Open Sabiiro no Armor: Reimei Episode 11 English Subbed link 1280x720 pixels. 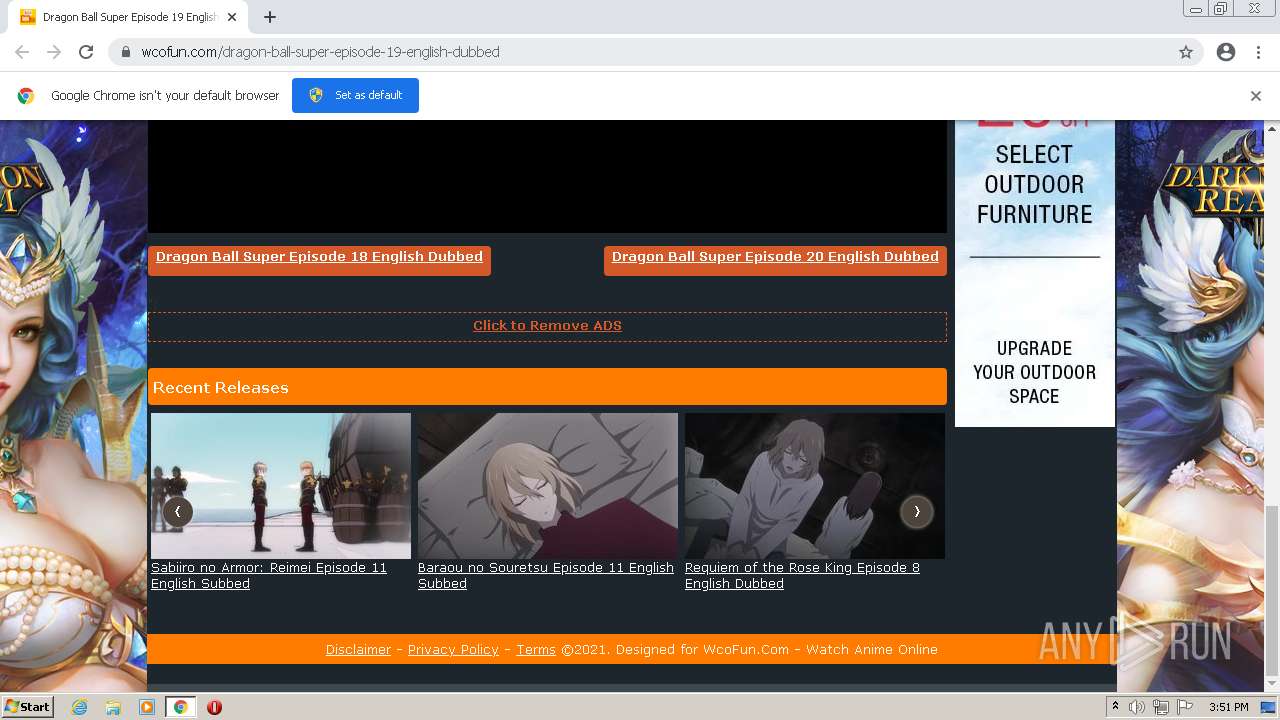(x=269, y=576)
